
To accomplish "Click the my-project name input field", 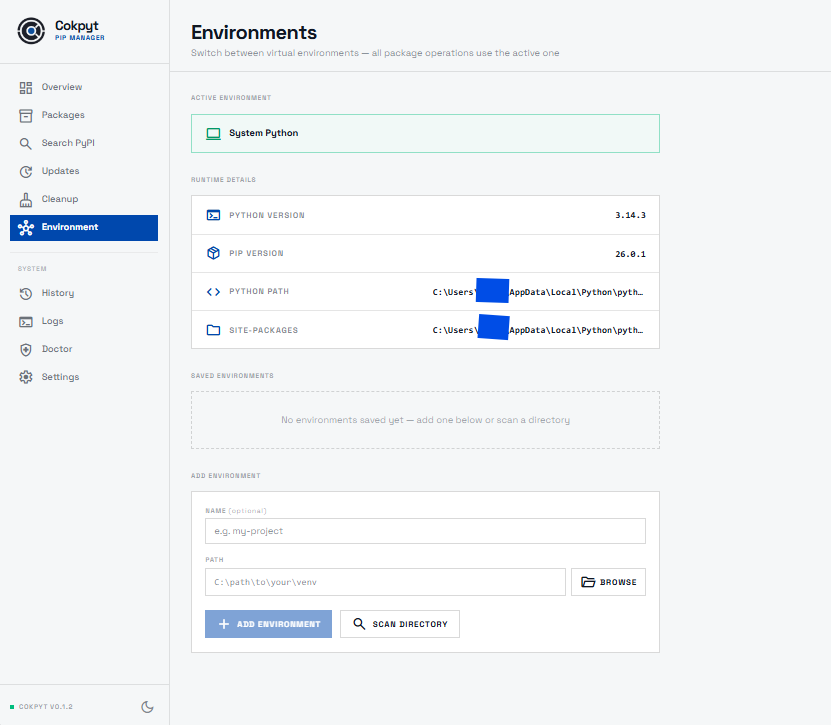I will pos(424,531).
